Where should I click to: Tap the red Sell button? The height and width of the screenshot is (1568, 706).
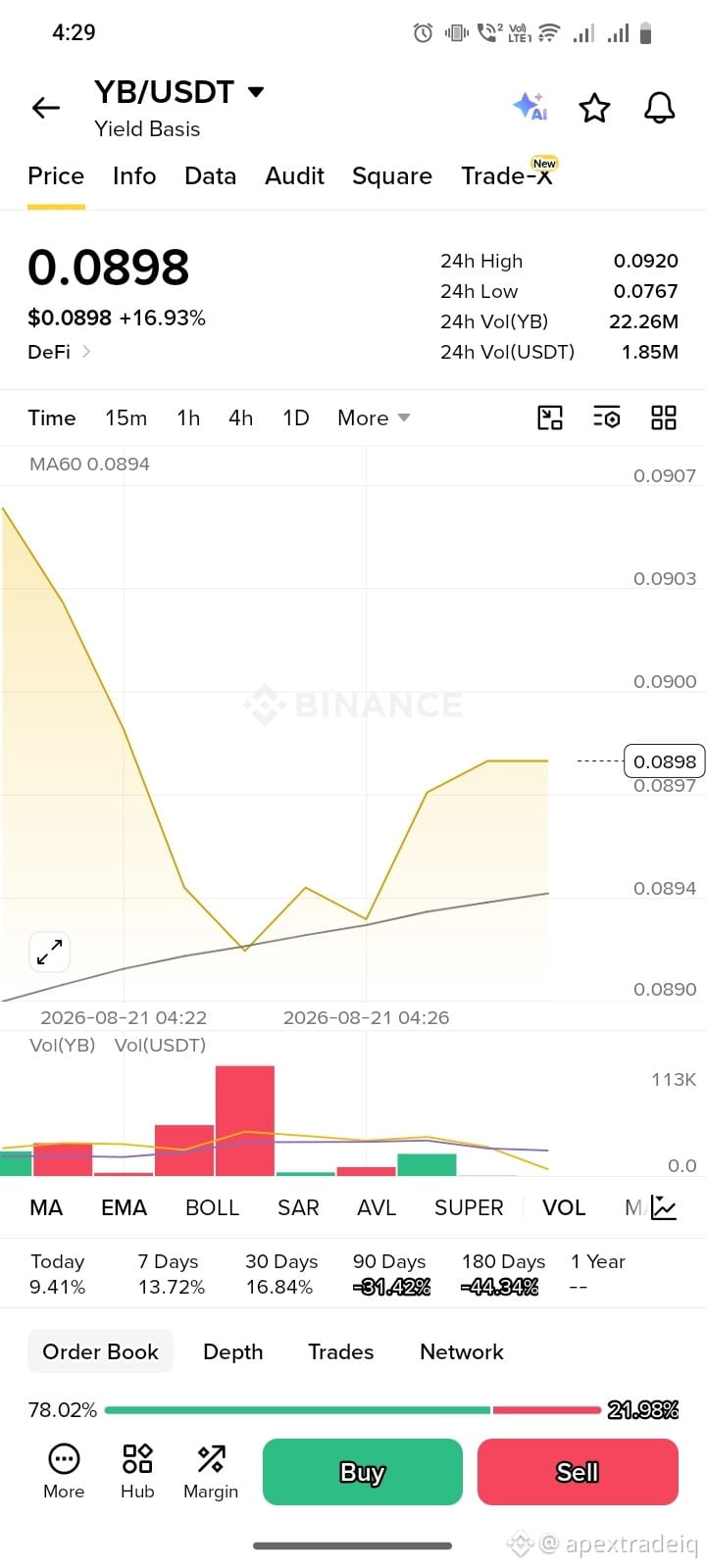point(578,1472)
